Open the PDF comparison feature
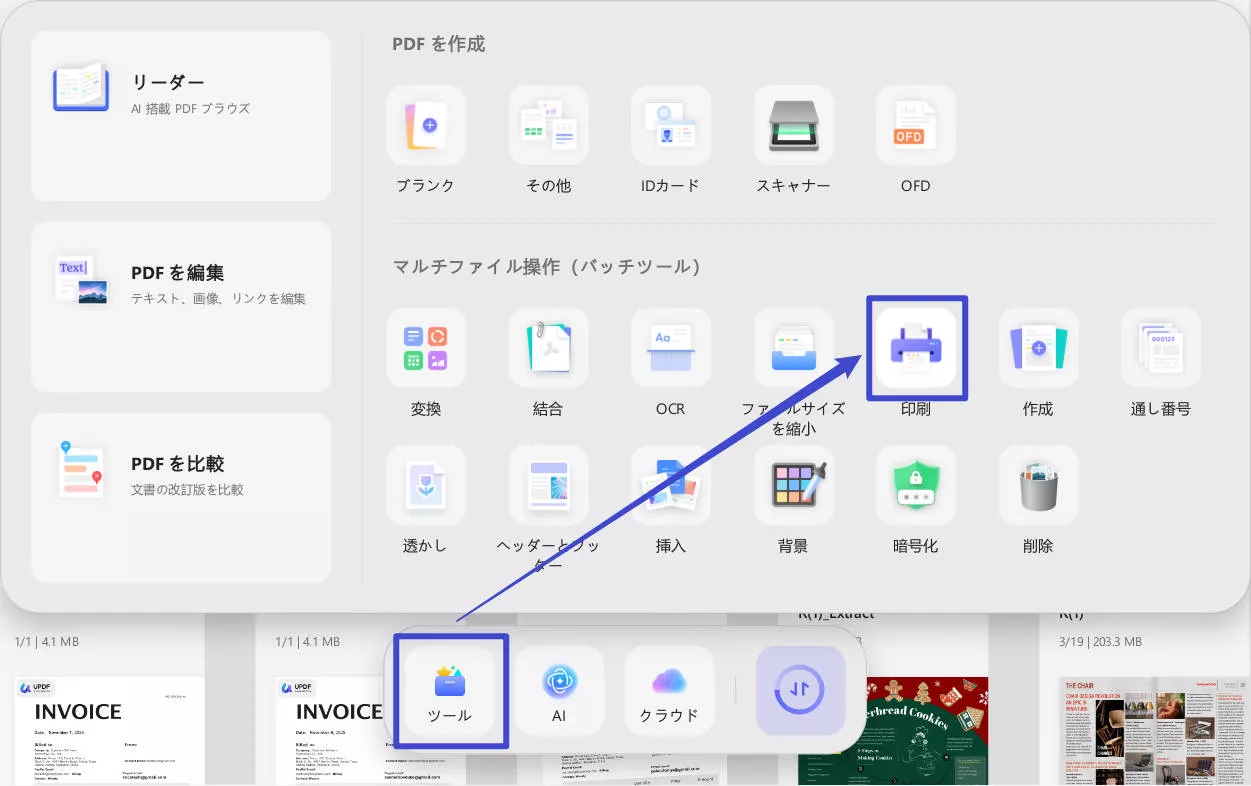1251x786 pixels. [180, 497]
